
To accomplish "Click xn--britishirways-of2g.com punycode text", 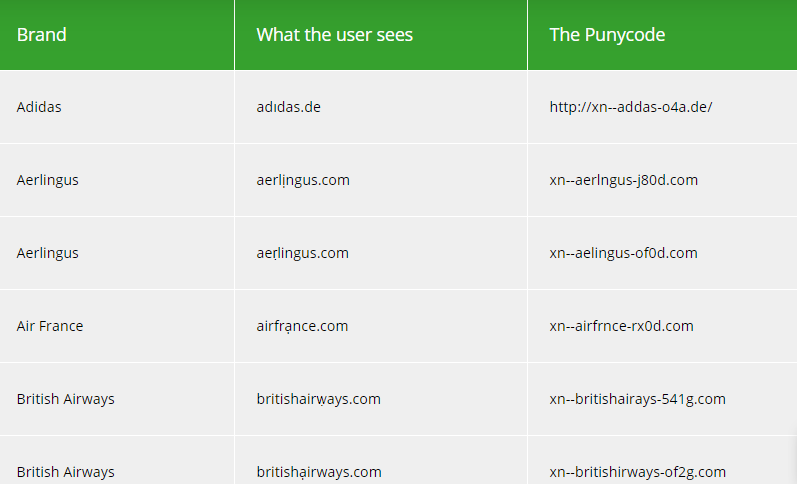I will (637, 472).
